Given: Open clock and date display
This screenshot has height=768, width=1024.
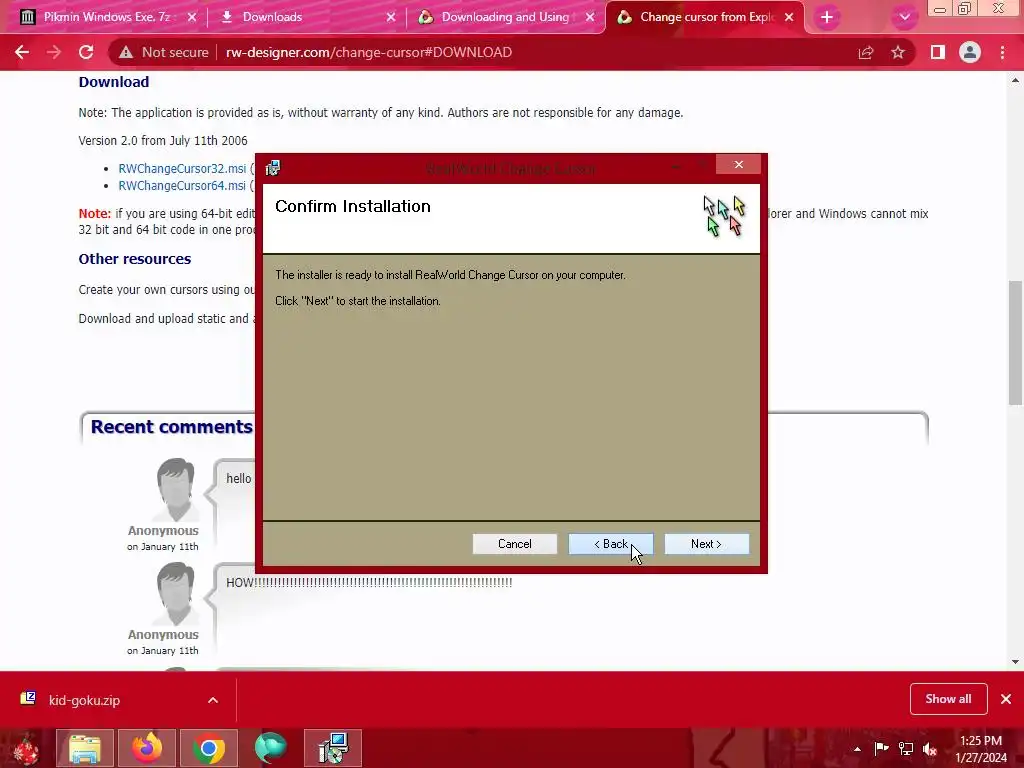Looking at the screenshot, I should click(981, 749).
